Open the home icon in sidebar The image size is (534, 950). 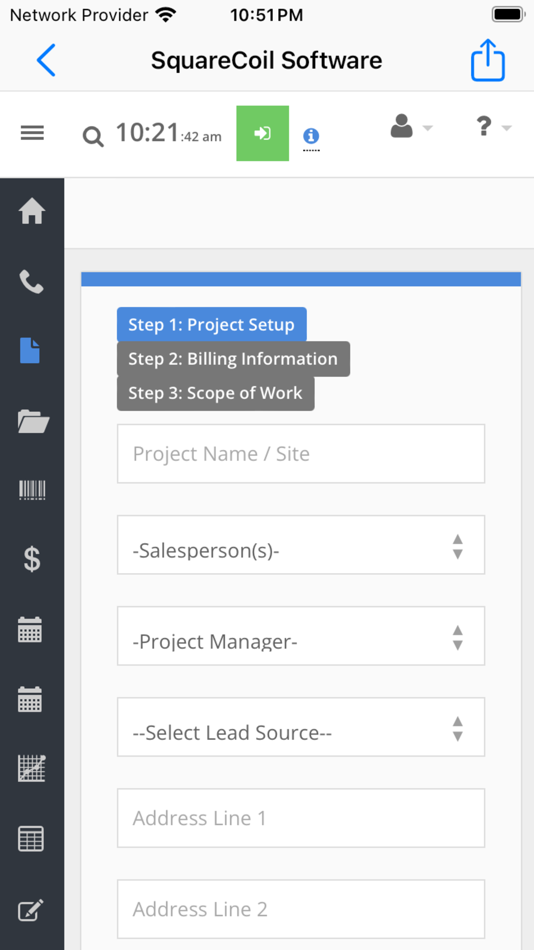(32, 211)
